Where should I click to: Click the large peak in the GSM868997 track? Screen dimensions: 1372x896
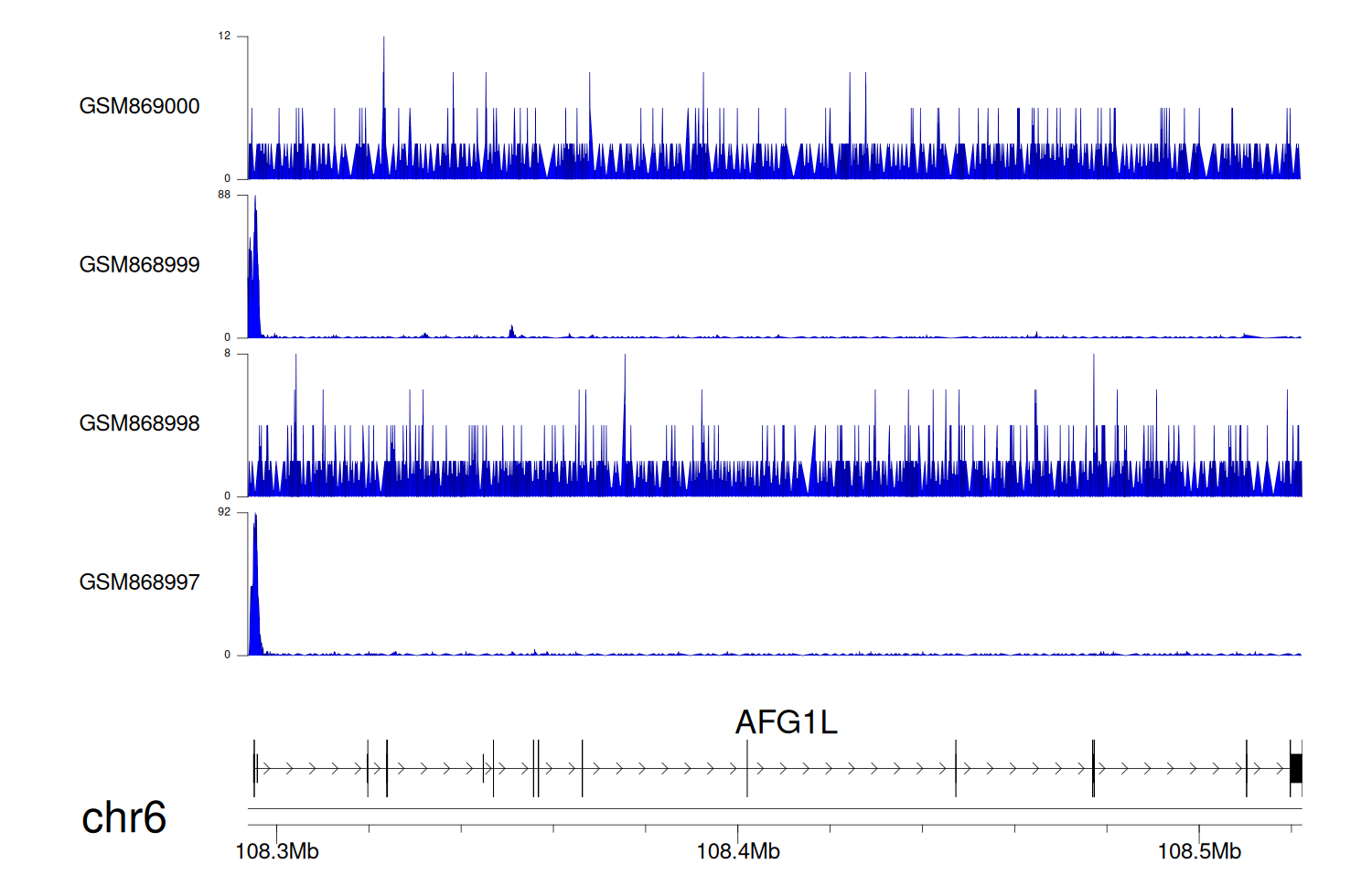pos(255,585)
